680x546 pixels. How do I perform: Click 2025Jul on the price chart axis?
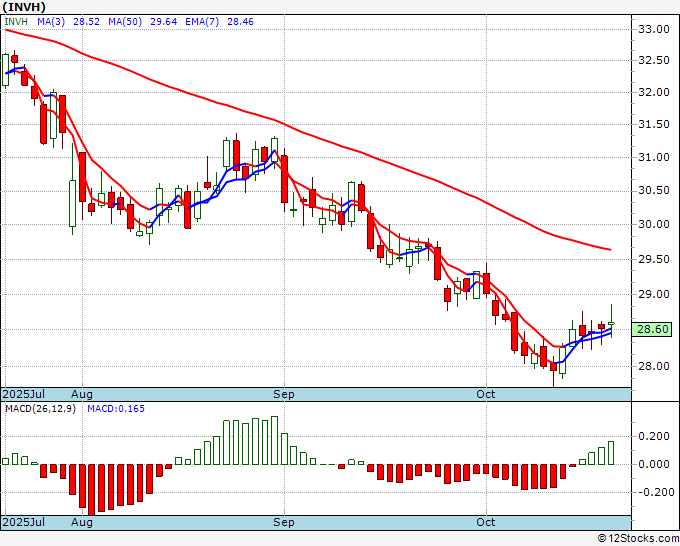pyautogui.click(x=24, y=394)
